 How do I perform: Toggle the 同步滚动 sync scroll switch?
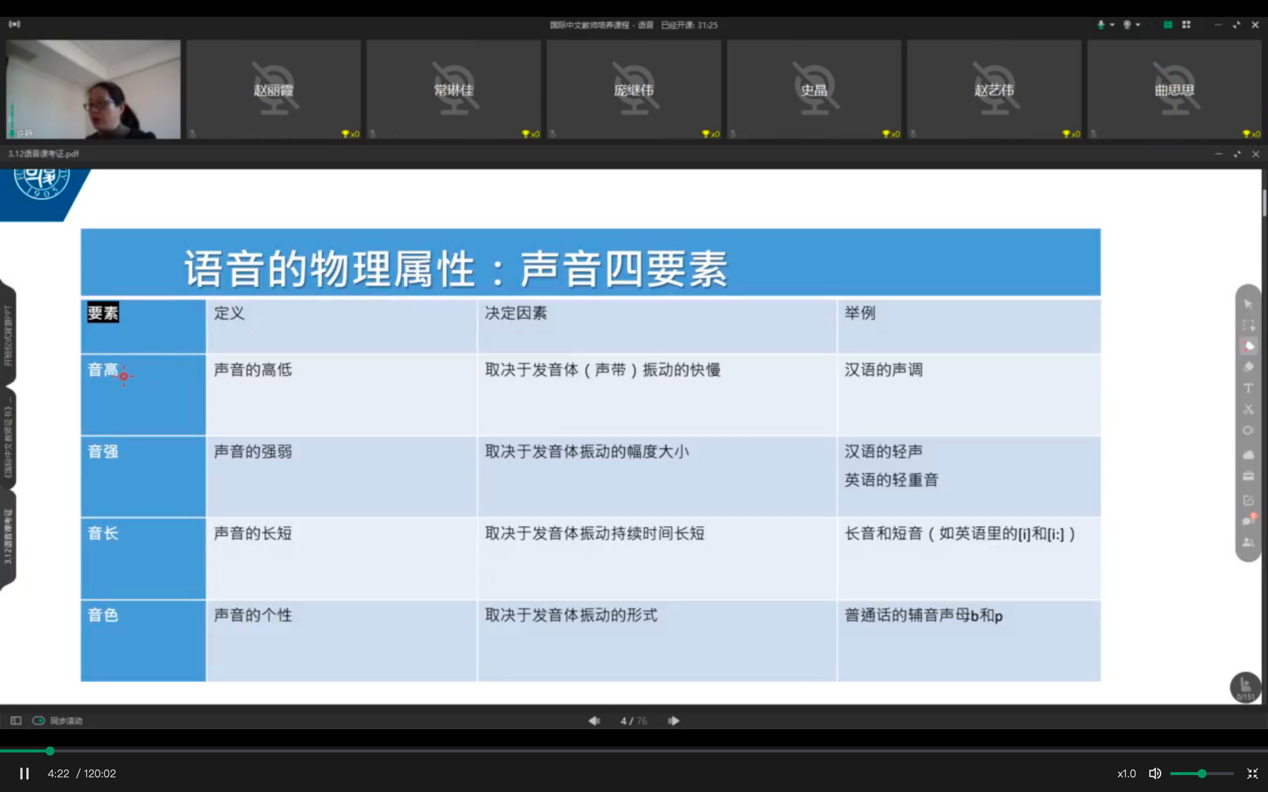tap(39, 721)
